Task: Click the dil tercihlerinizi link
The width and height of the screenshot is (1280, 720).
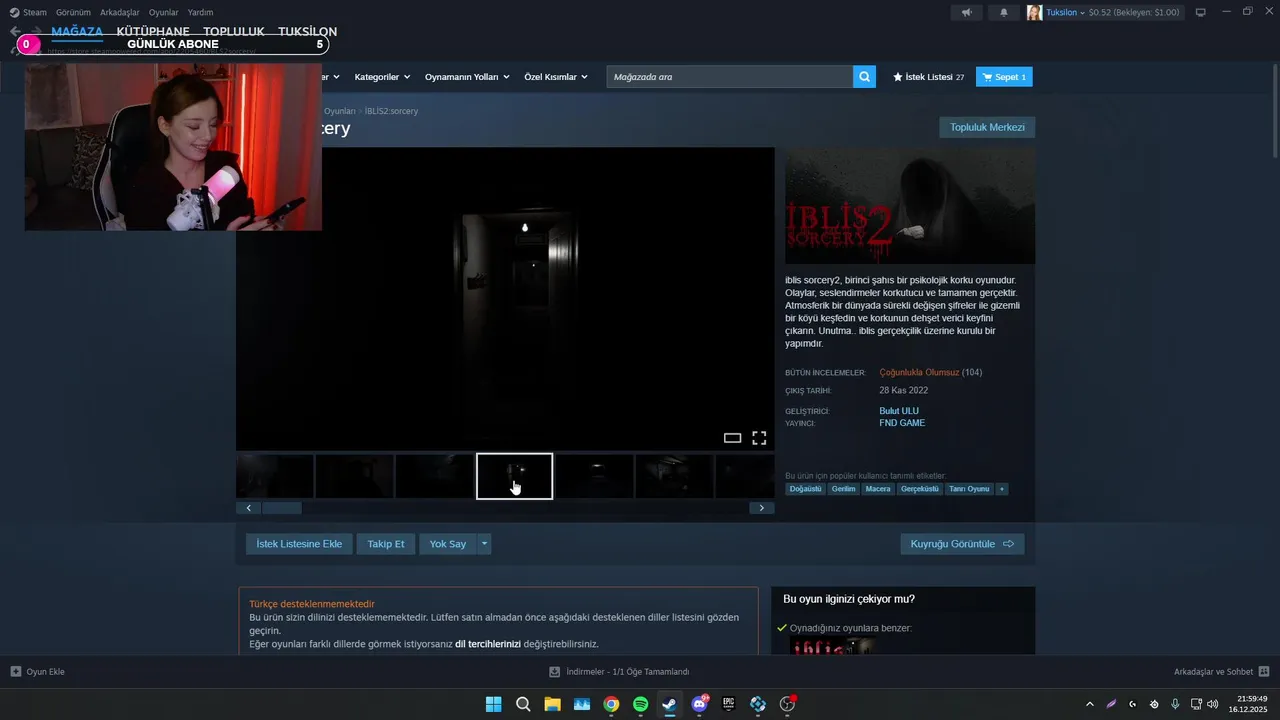Action: pyautogui.click(x=488, y=644)
